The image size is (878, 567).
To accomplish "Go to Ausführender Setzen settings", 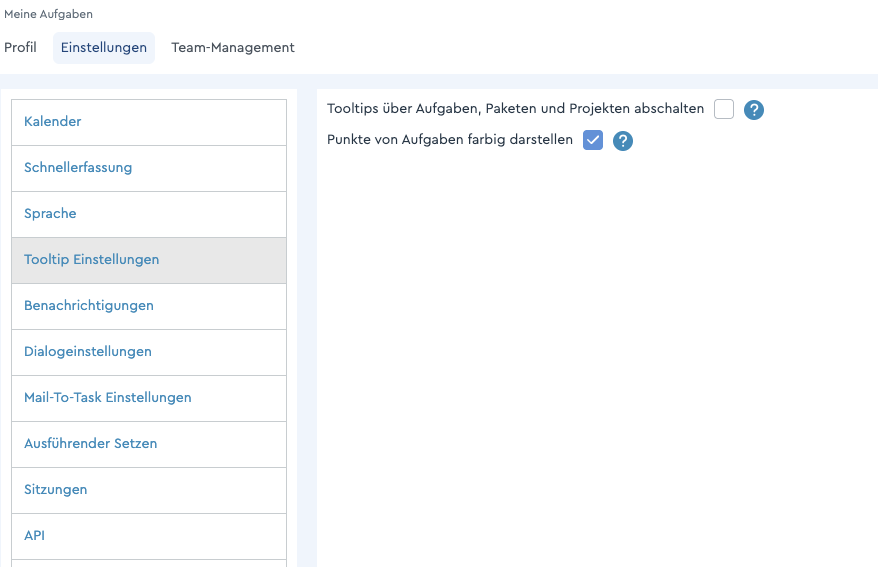I will [x=91, y=444].
